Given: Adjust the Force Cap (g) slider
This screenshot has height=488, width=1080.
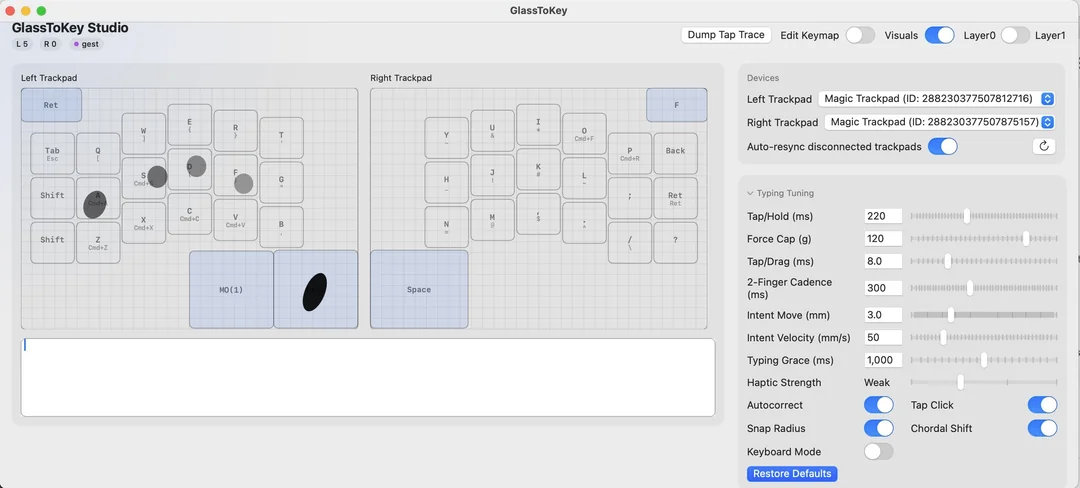Looking at the screenshot, I should click(984, 238).
